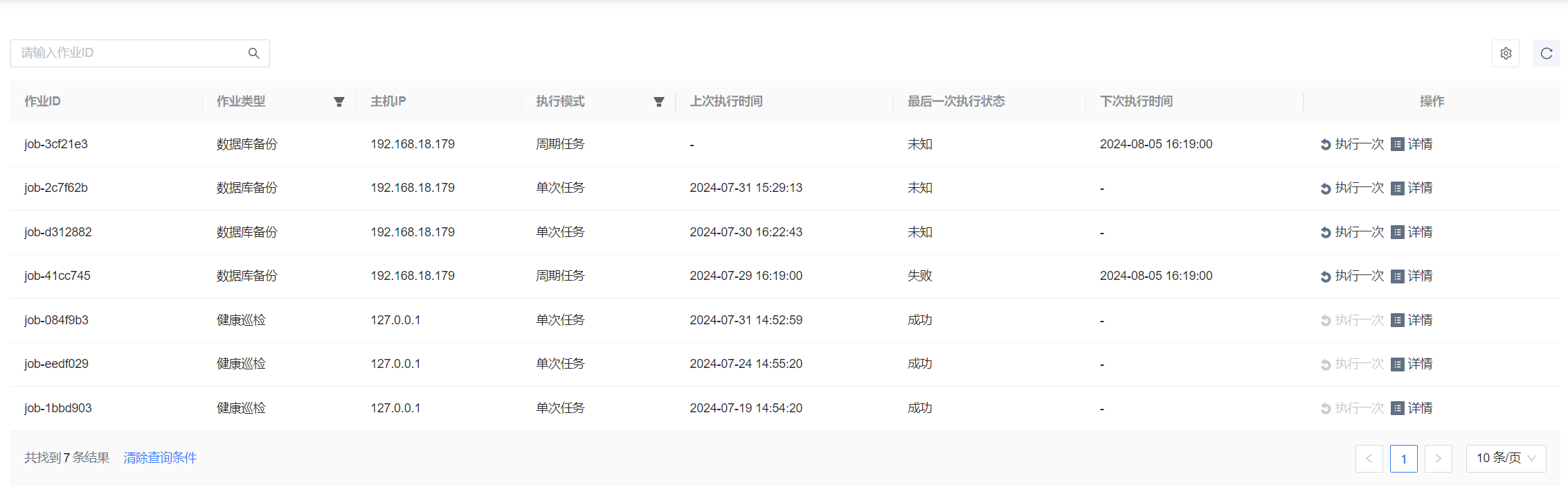Viewport: 1568px width, 492px height.
Task: Select job ID job-3cf21e3
Action: pyautogui.click(x=56, y=144)
